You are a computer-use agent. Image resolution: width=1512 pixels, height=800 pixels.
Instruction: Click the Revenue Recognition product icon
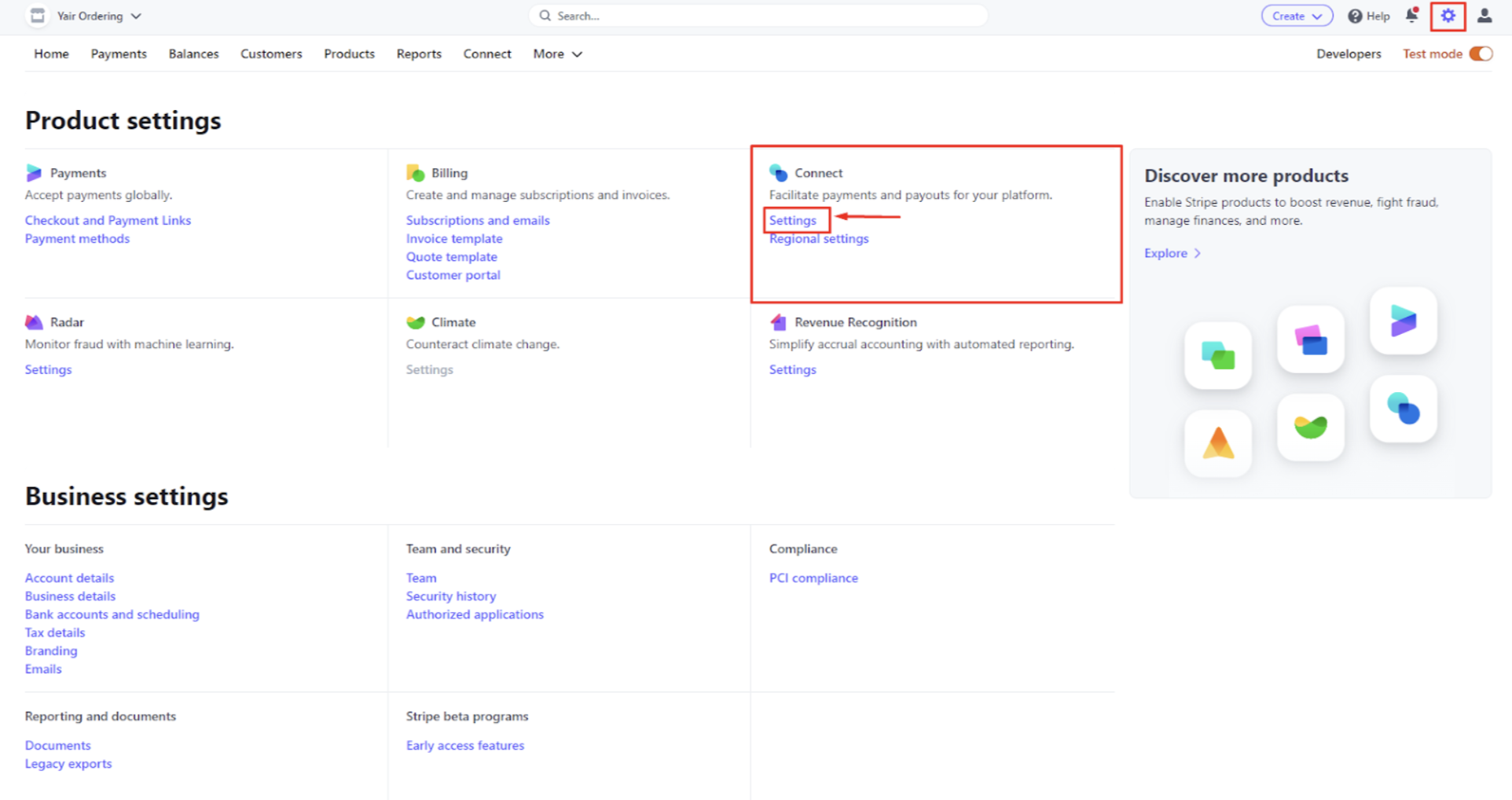point(778,322)
